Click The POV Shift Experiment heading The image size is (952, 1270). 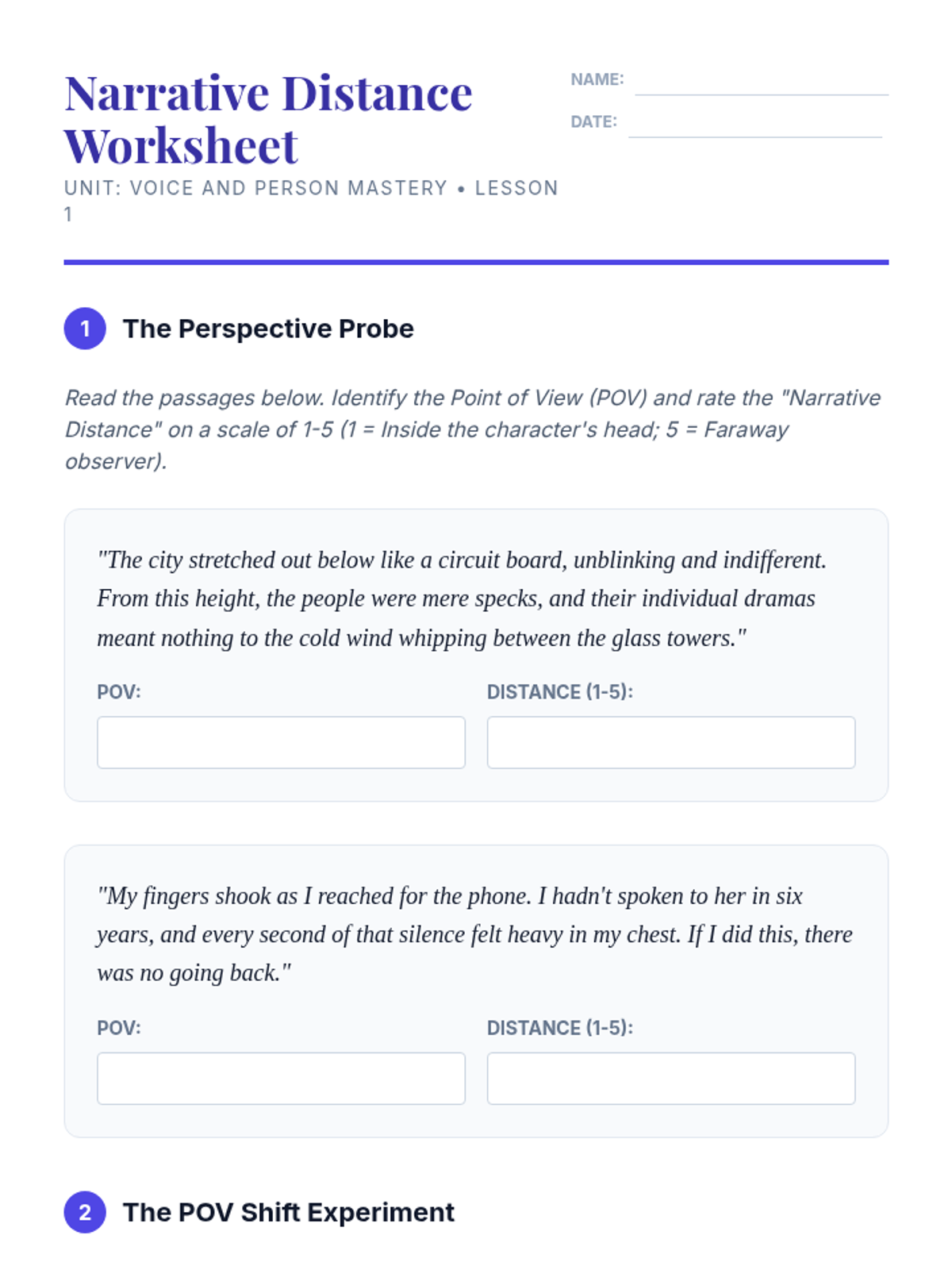pyautogui.click(x=289, y=1212)
